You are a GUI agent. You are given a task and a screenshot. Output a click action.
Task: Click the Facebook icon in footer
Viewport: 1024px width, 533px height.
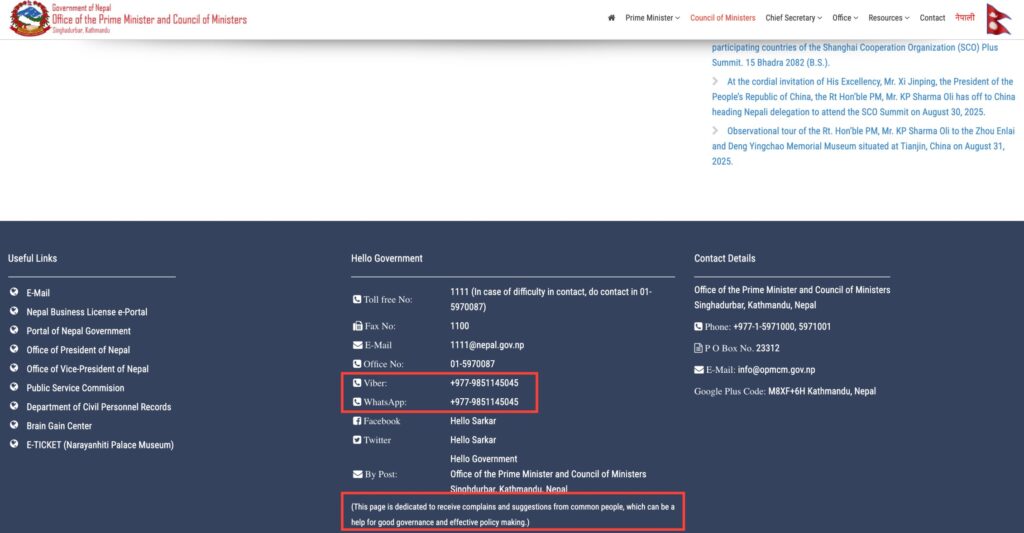[357, 421]
